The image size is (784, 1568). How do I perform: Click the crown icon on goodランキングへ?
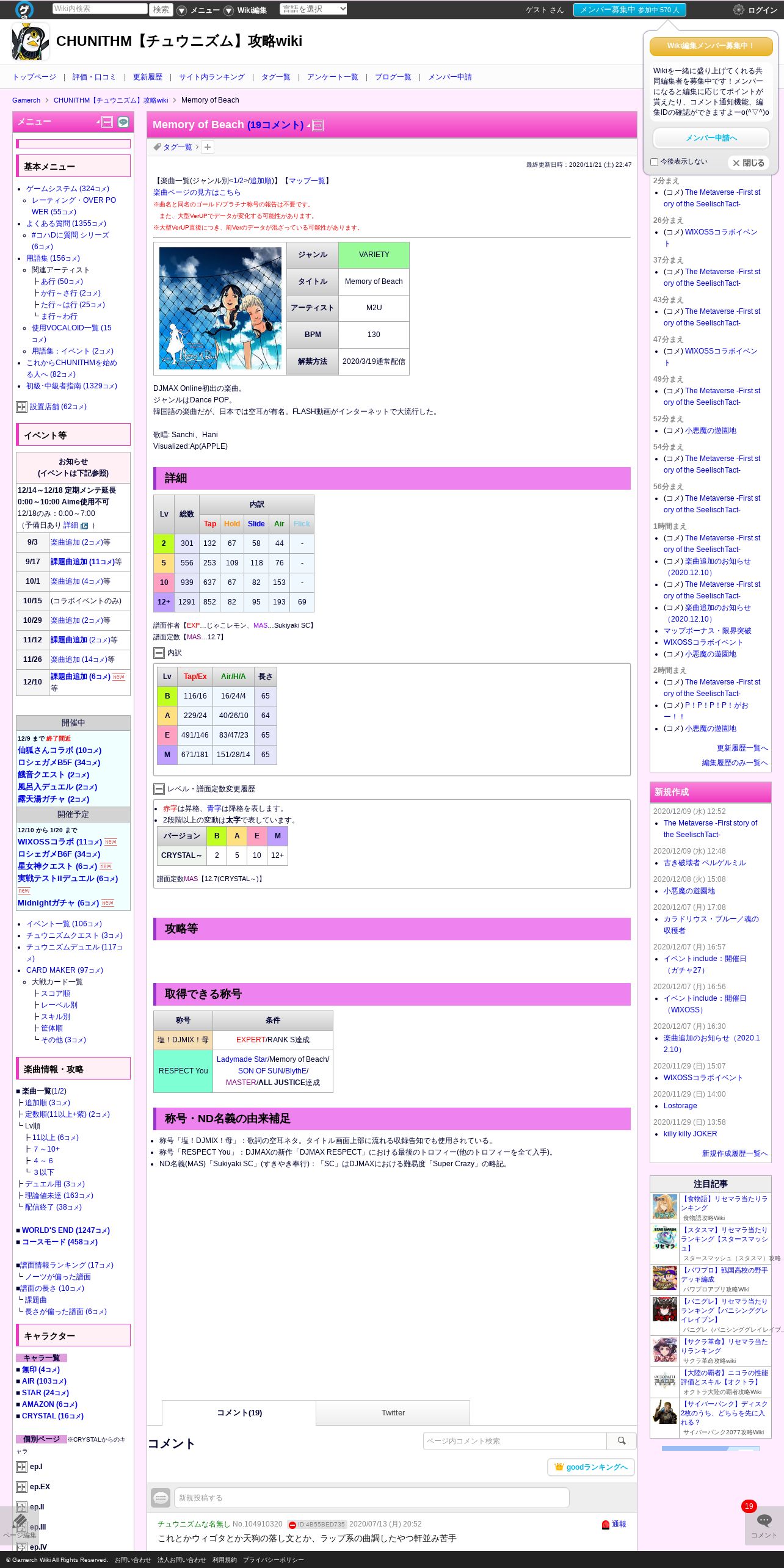559,1467
